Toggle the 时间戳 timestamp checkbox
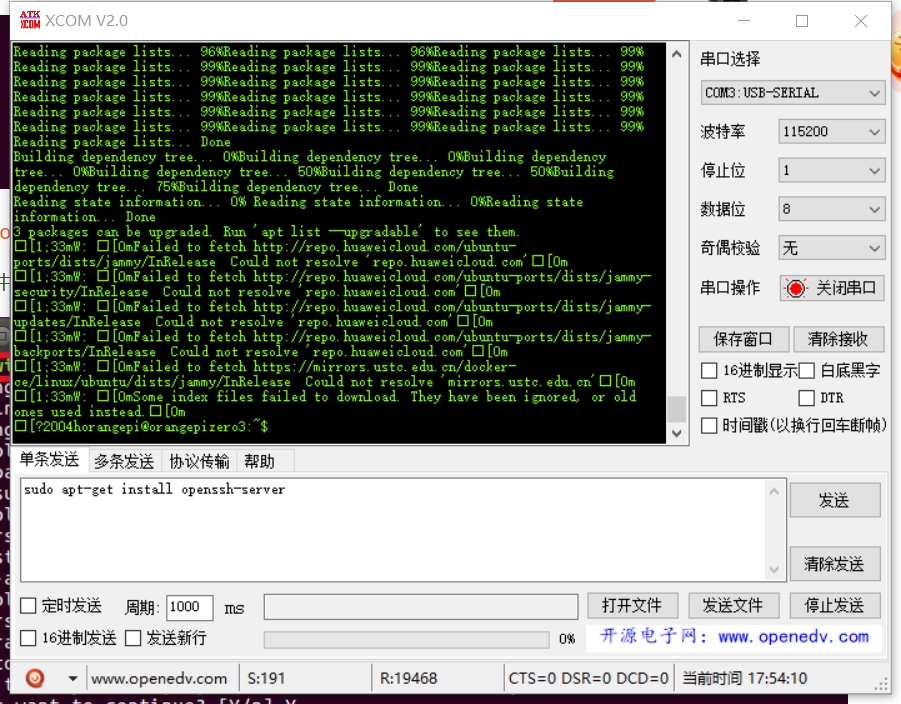Image resolution: width=901 pixels, height=704 pixels. click(x=709, y=425)
